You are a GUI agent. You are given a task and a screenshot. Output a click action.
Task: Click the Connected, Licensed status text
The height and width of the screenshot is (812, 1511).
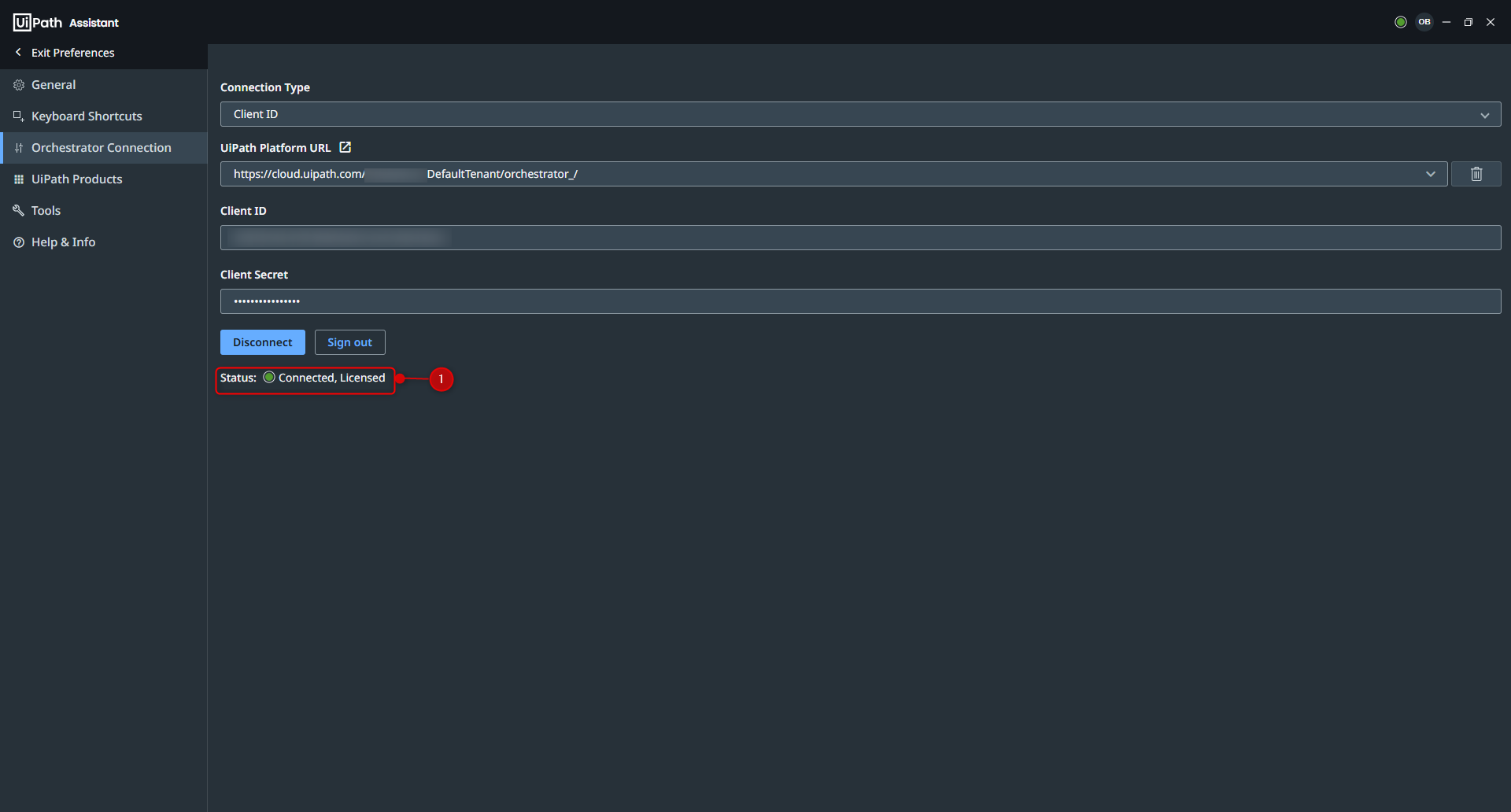332,378
